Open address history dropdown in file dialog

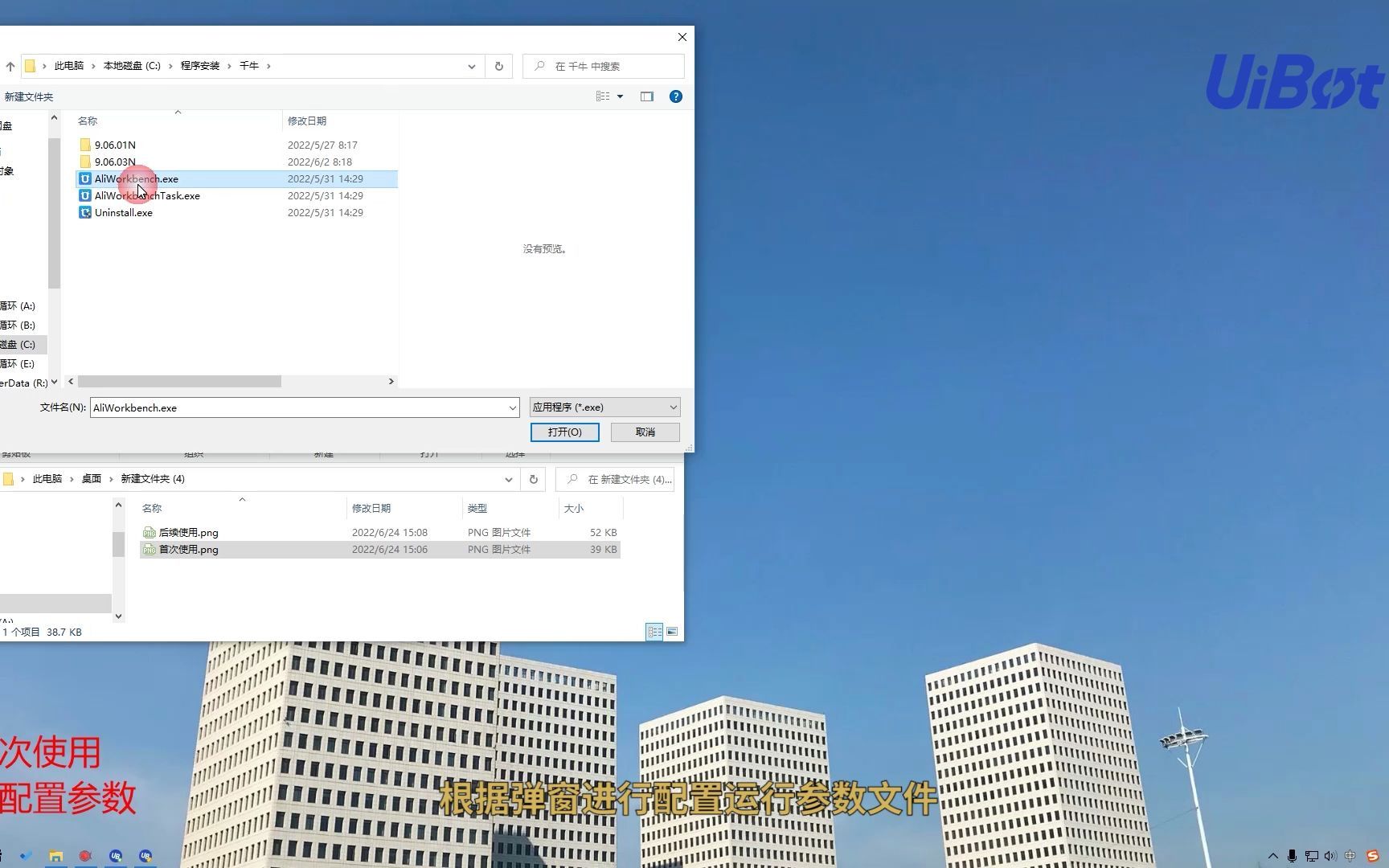click(x=472, y=67)
